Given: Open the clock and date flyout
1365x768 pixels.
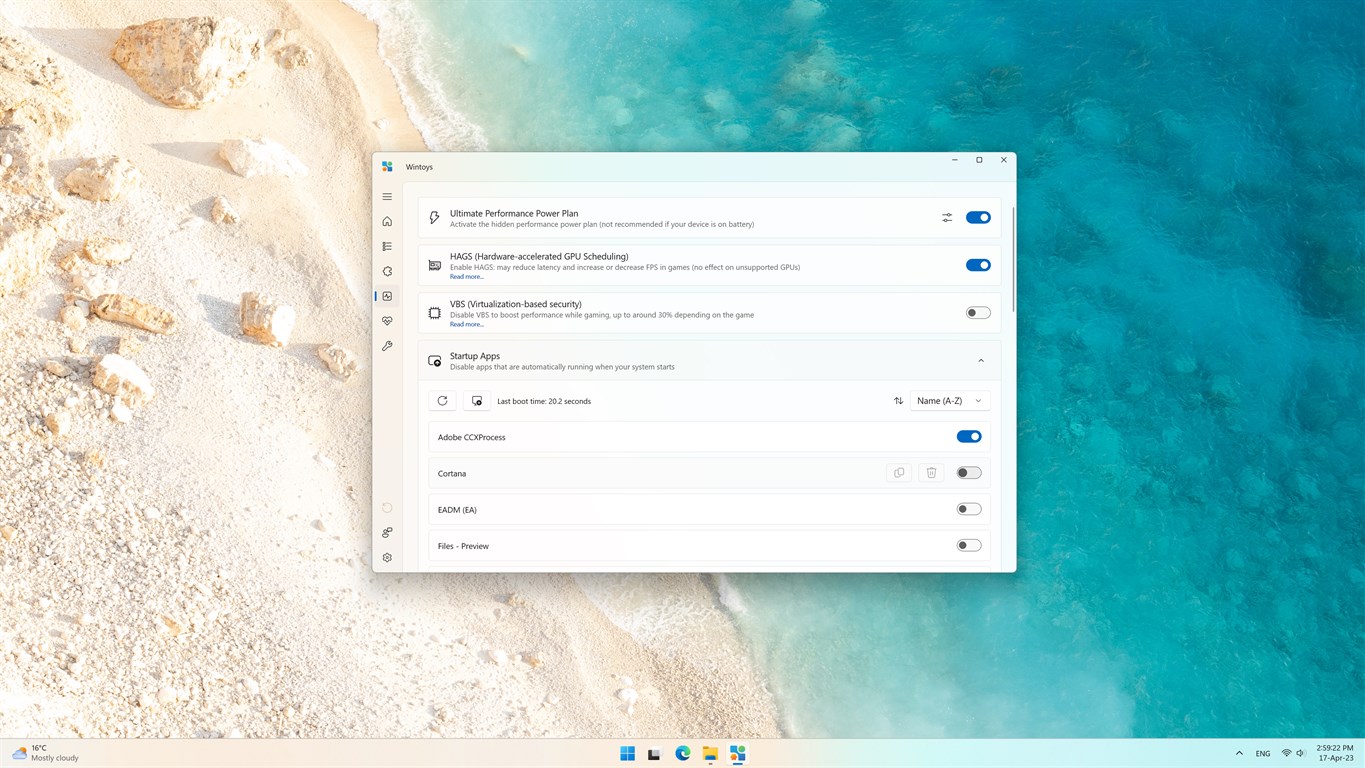Looking at the screenshot, I should point(1336,753).
